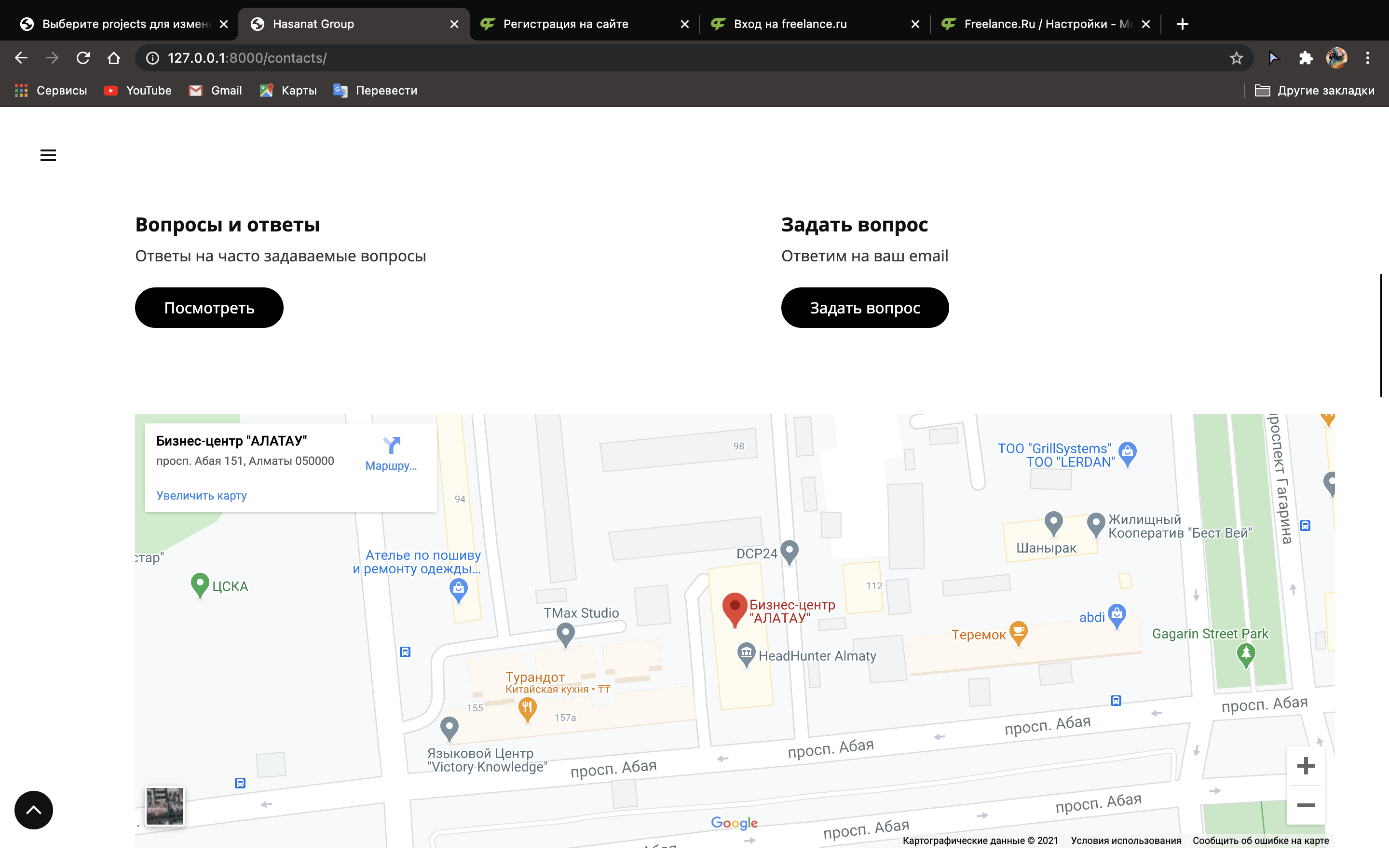Bookmark page with the star icon
This screenshot has width=1389, height=868.
[x=1236, y=58]
